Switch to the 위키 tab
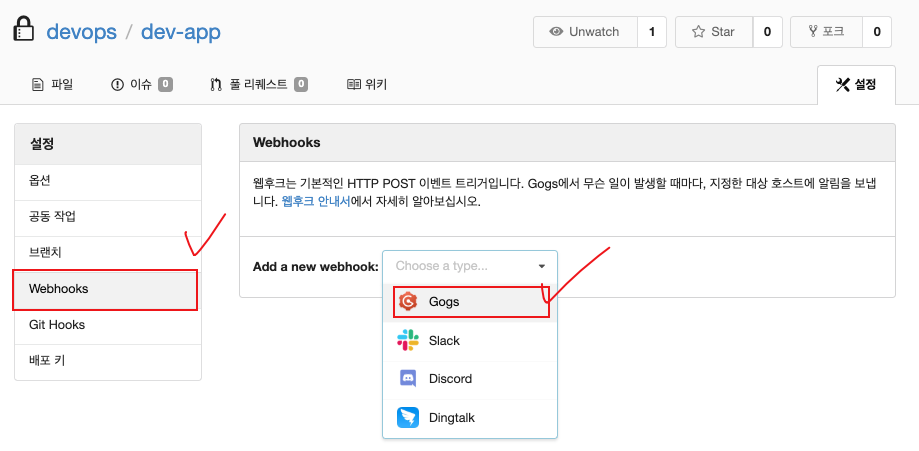 [367, 84]
